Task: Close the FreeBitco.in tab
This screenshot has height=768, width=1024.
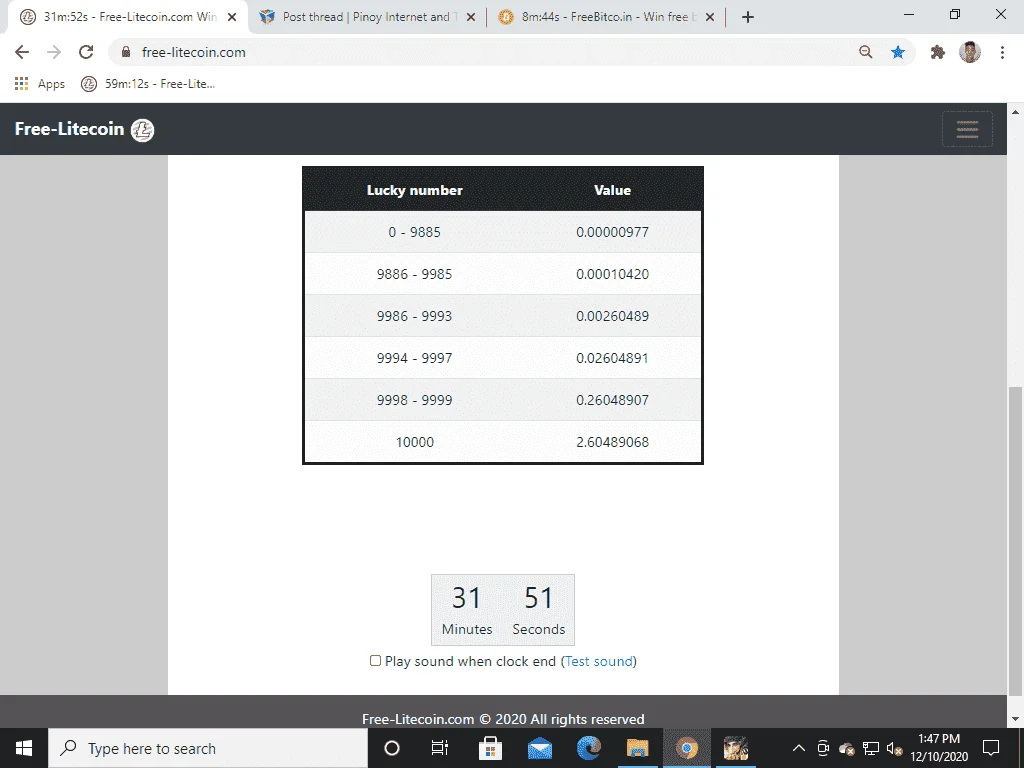Action: click(x=710, y=18)
